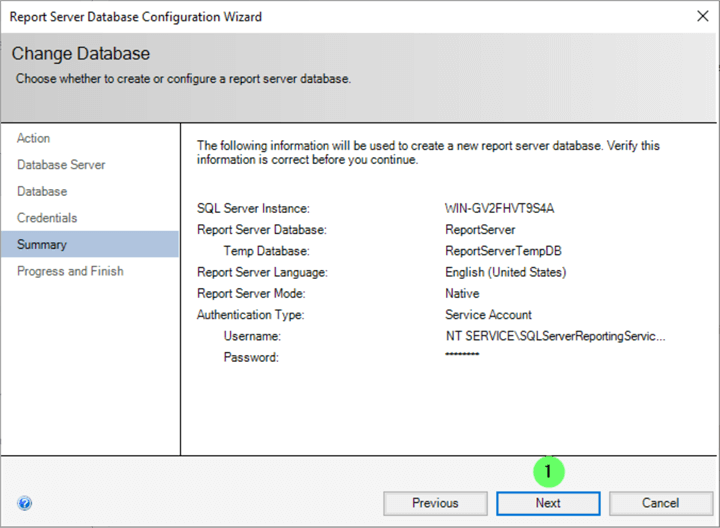Click the WIN-GV2FHVT9S4A instance name

pyautogui.click(x=499, y=209)
